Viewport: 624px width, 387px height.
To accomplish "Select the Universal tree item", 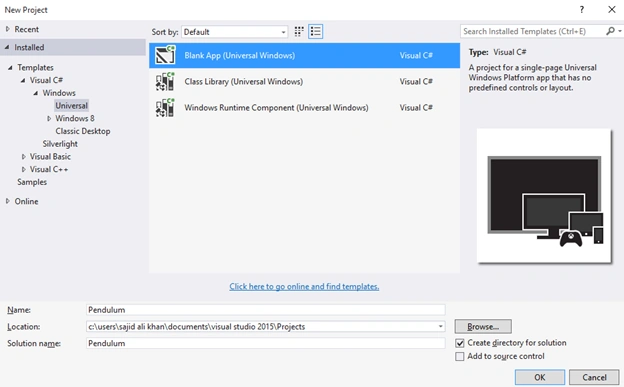I will 71,106.
